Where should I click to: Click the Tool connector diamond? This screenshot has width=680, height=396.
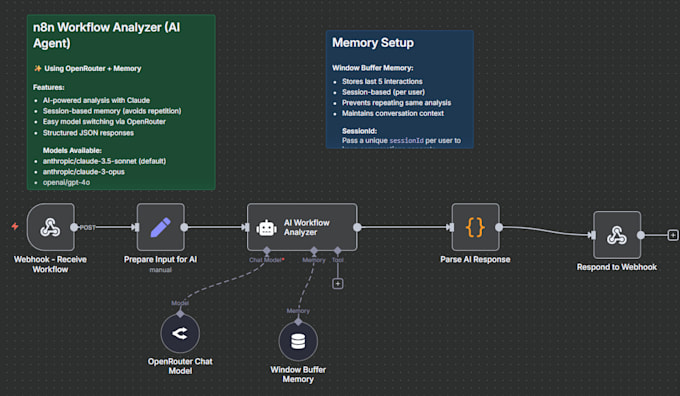[x=337, y=251]
